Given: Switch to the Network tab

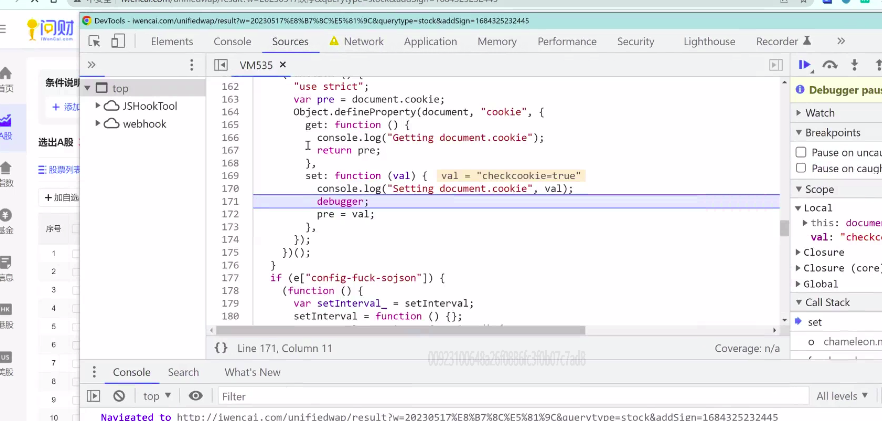Looking at the screenshot, I should click(363, 41).
